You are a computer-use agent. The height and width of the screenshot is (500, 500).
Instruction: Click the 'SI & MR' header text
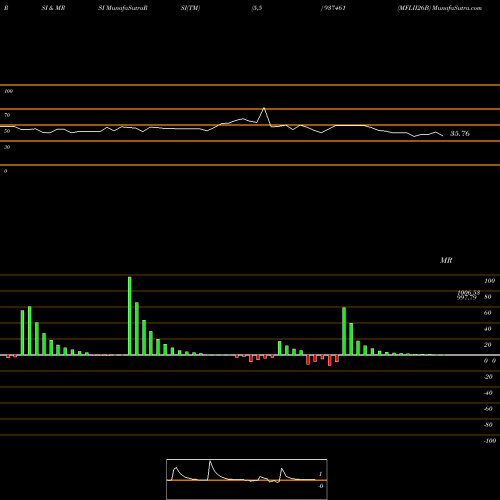coord(53,8)
